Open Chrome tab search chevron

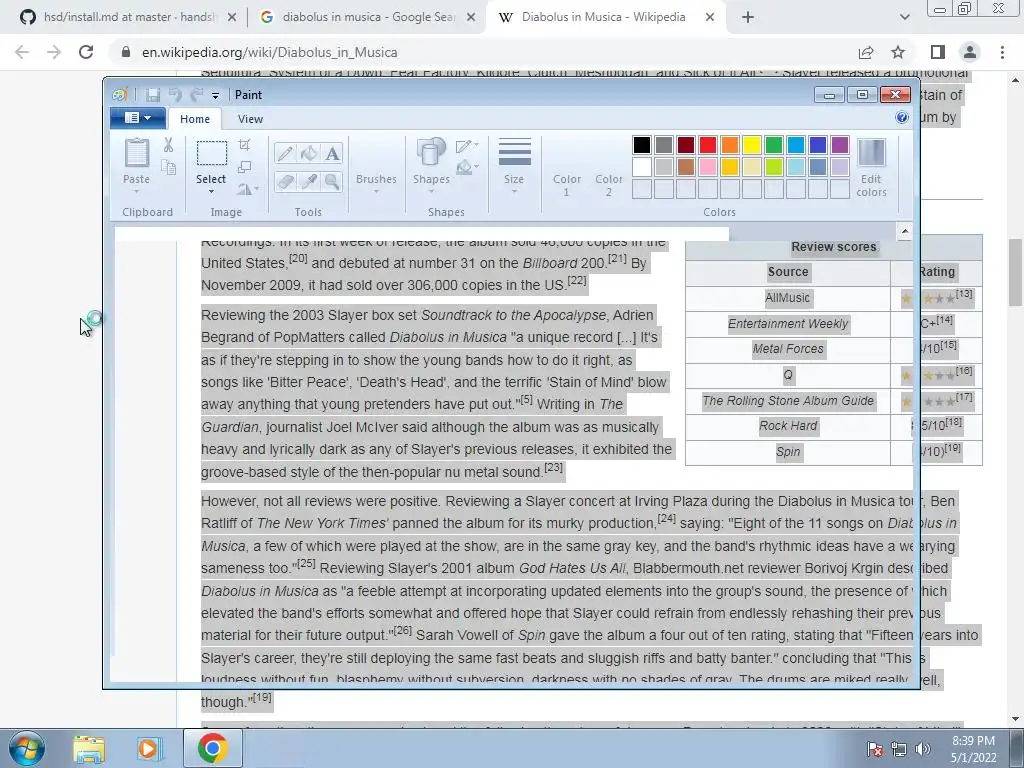(904, 17)
